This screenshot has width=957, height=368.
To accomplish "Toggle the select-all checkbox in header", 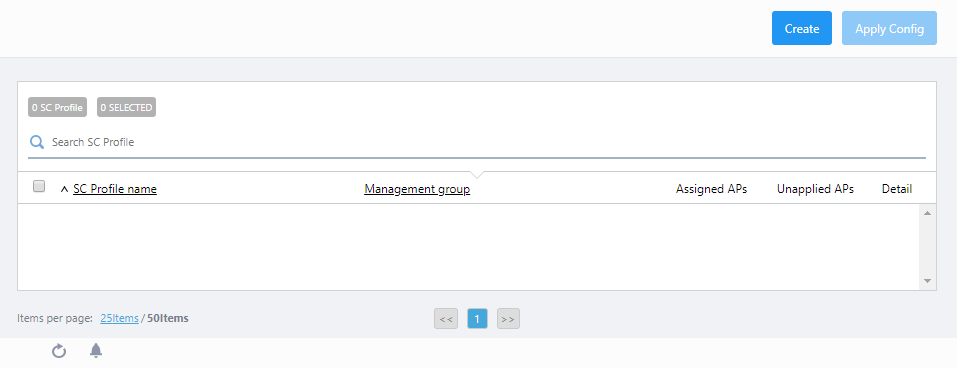I will pyautogui.click(x=39, y=186).
